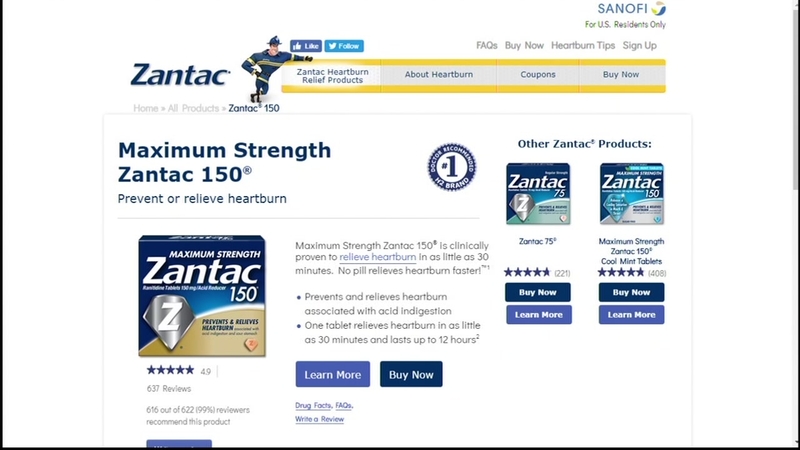The height and width of the screenshot is (450, 800).
Task: Go to All Products breadcrumb
Action: (x=193, y=108)
